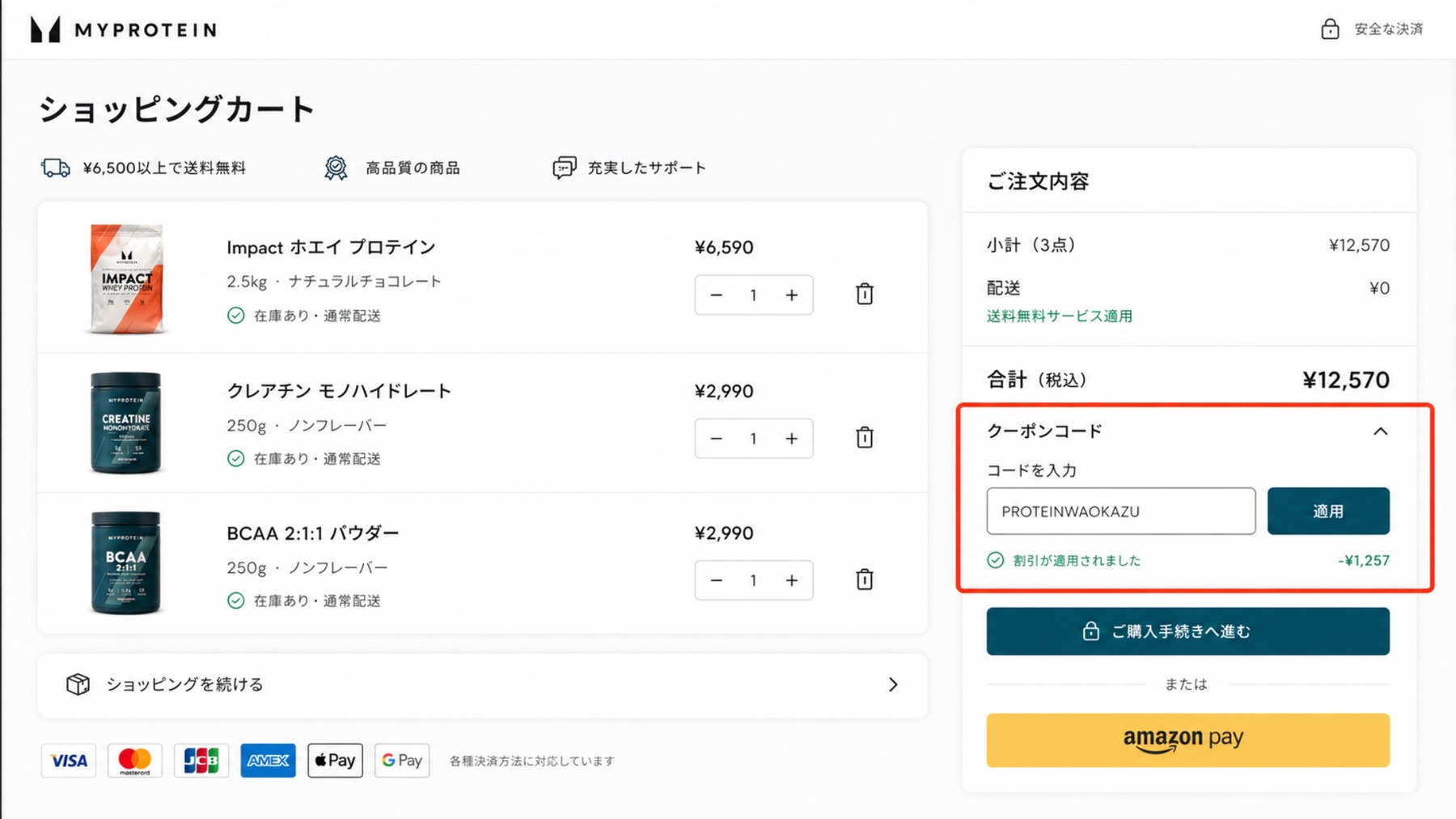Apply coupon with 適用 button
This screenshot has width=1456, height=819.
pyautogui.click(x=1328, y=511)
